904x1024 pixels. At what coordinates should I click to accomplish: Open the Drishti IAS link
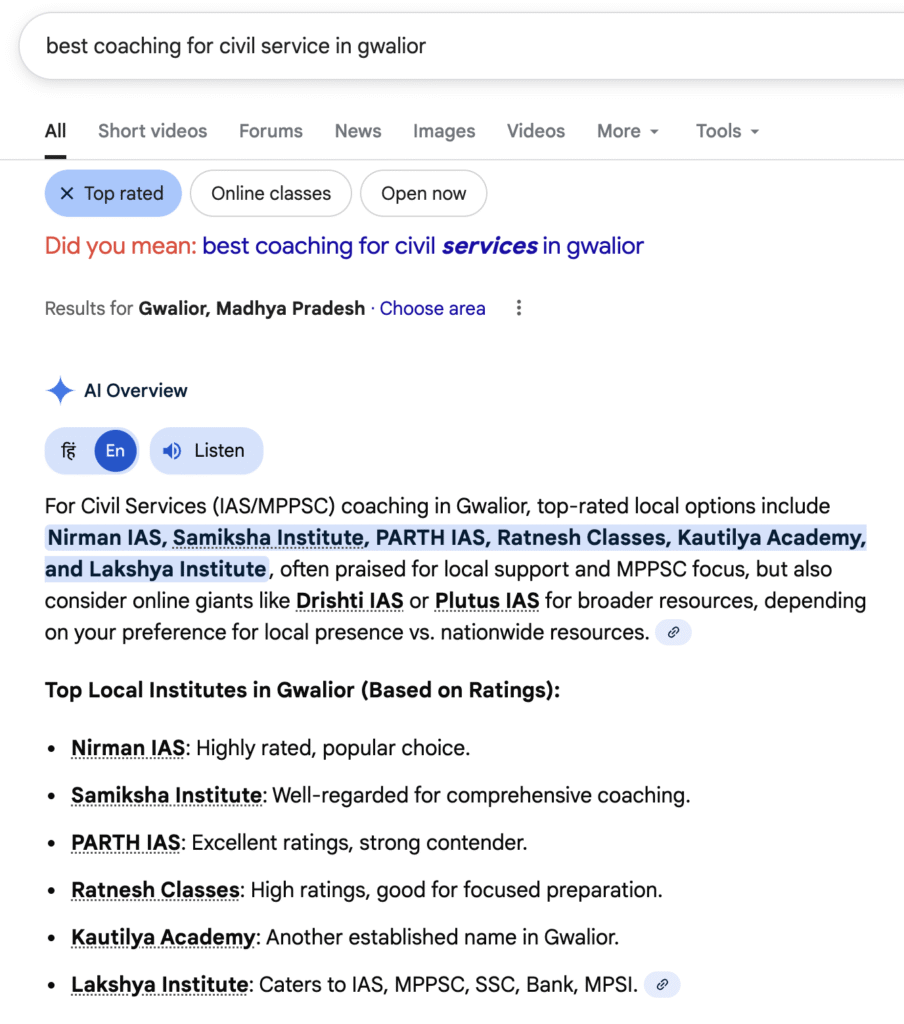coord(350,601)
